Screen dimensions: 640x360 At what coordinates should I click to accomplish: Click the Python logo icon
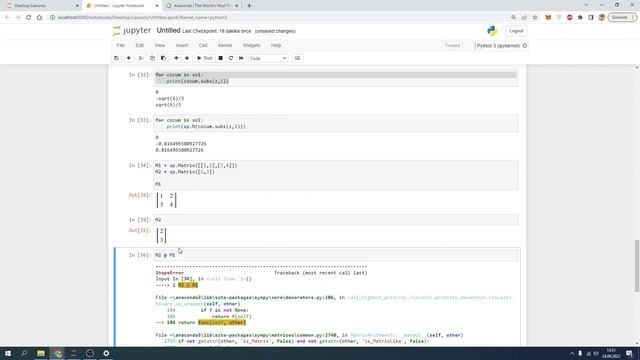[492, 31]
